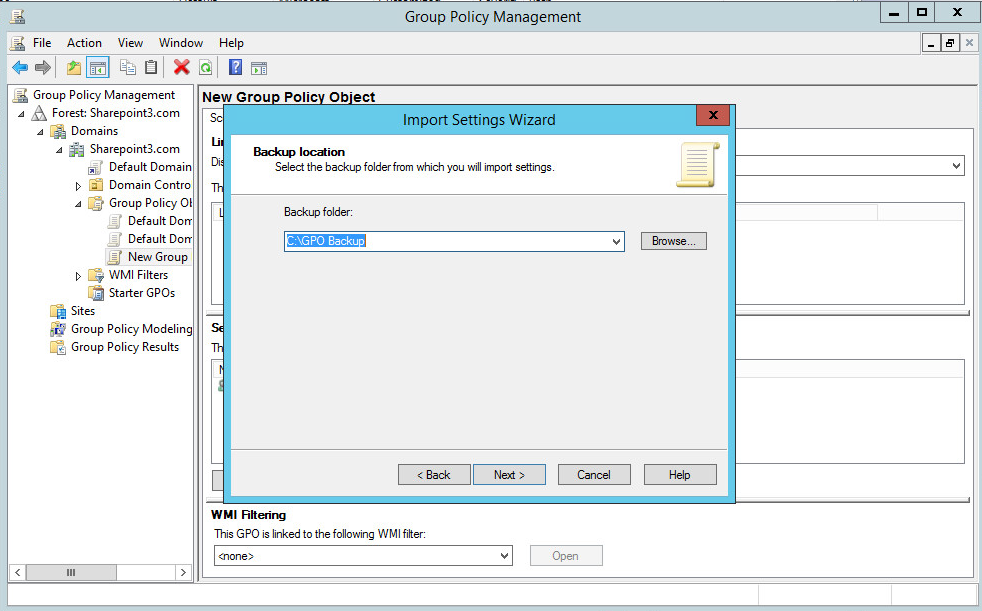Click Next in the Import Settings Wizard

pos(509,475)
